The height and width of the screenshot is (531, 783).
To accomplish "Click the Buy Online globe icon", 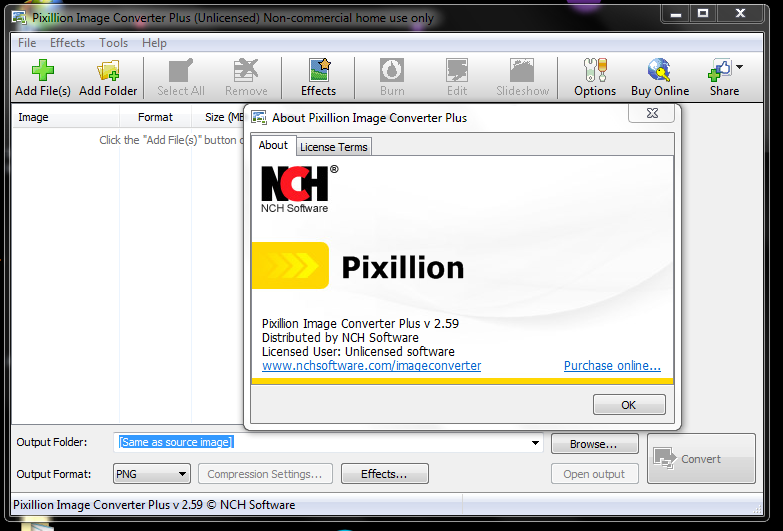I will 660,70.
